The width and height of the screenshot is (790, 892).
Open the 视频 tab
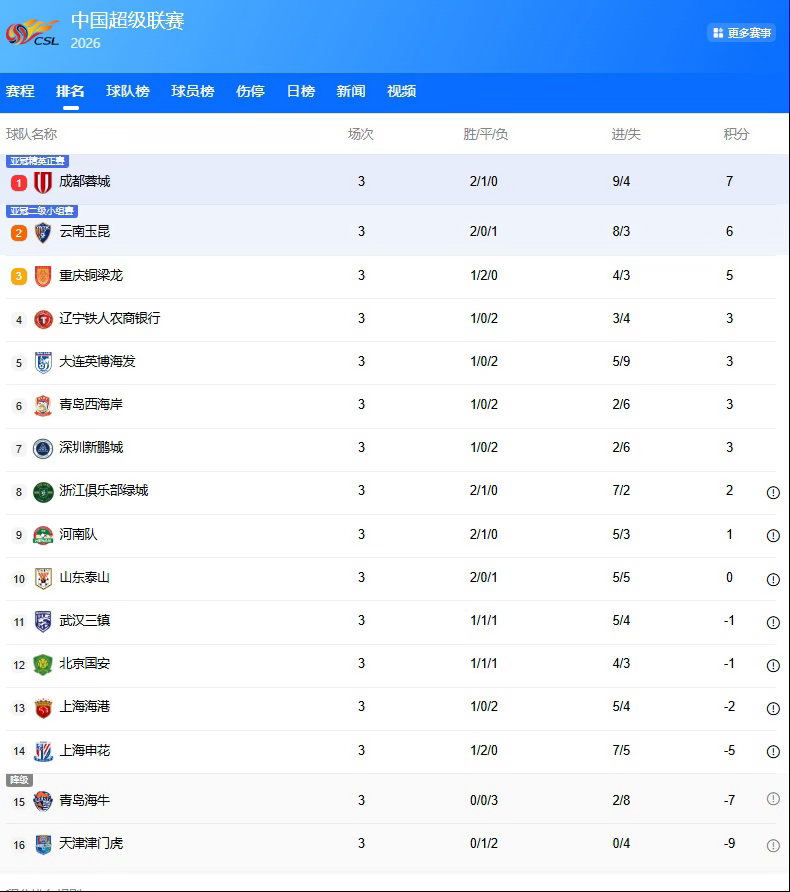point(401,91)
